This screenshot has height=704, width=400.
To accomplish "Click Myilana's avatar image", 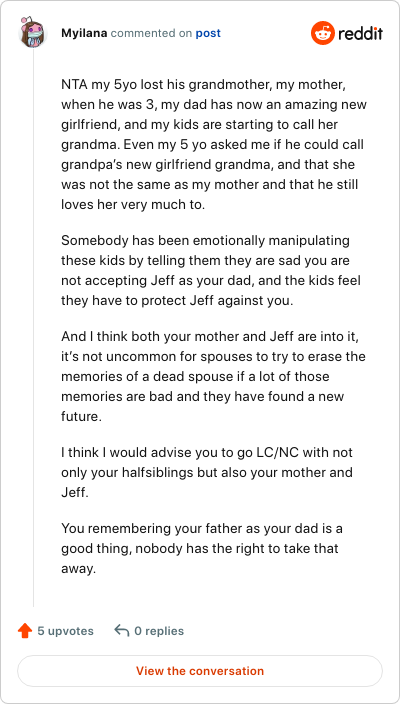I will [x=33, y=32].
